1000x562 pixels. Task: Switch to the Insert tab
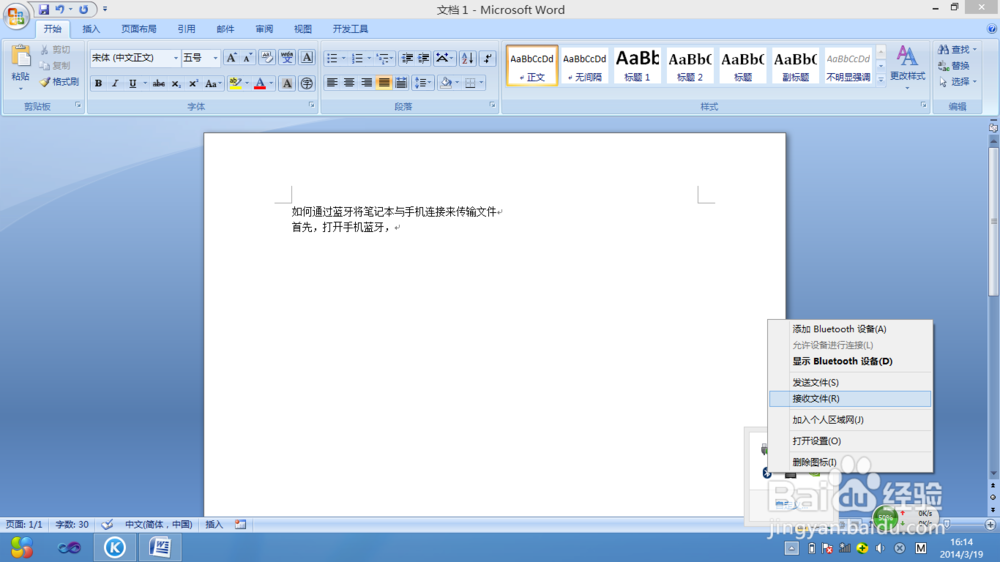coord(91,29)
